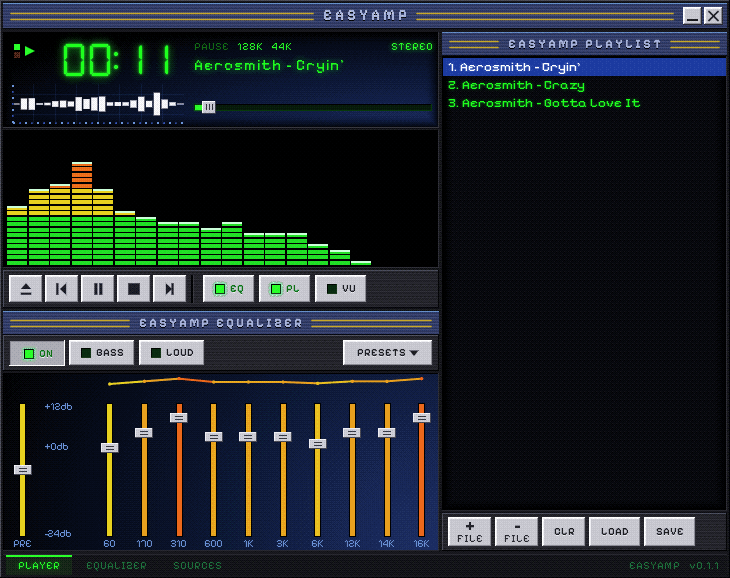Screen dimensions: 730x578
Task: Clear playlist with CLR button
Action: (564, 531)
